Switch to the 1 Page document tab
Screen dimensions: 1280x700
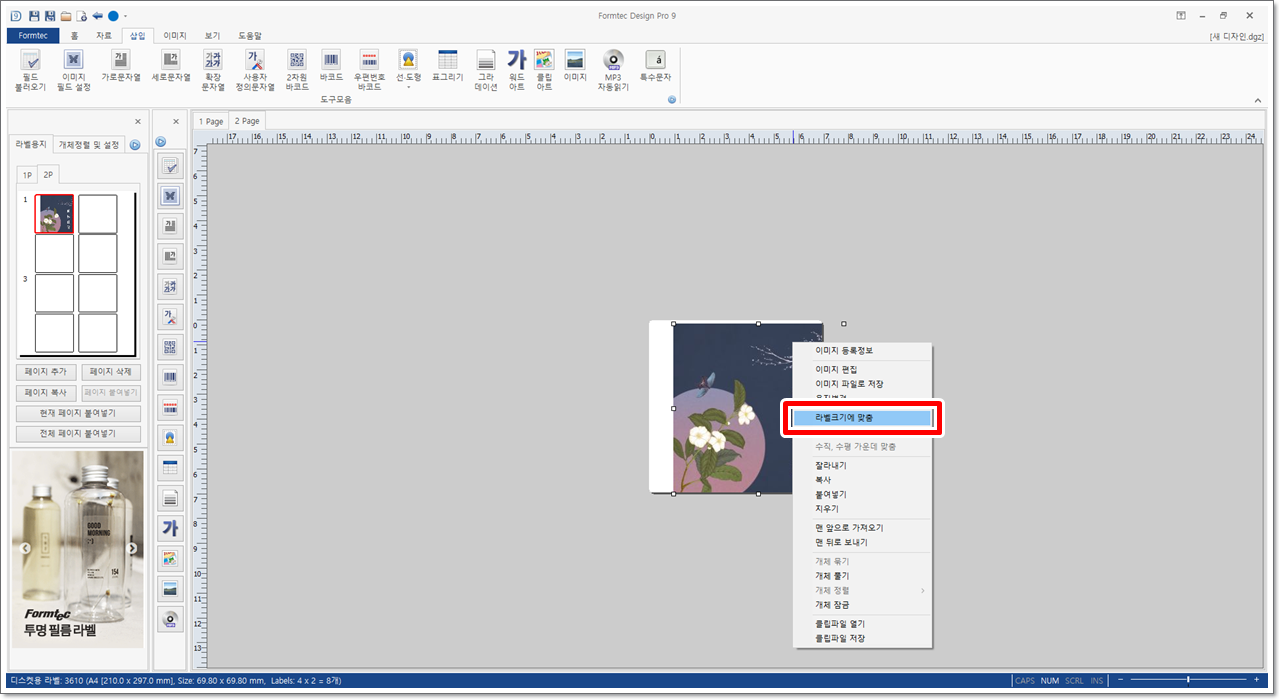(x=211, y=121)
